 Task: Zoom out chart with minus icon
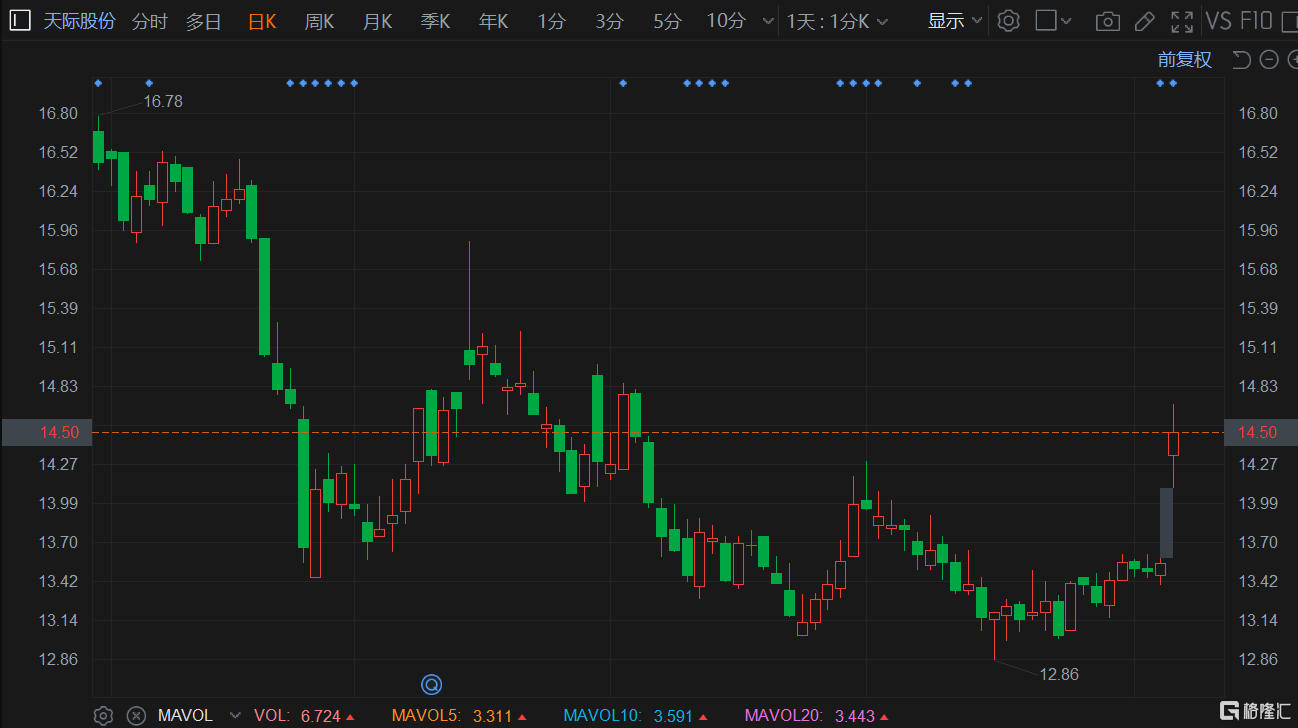[x=1269, y=60]
